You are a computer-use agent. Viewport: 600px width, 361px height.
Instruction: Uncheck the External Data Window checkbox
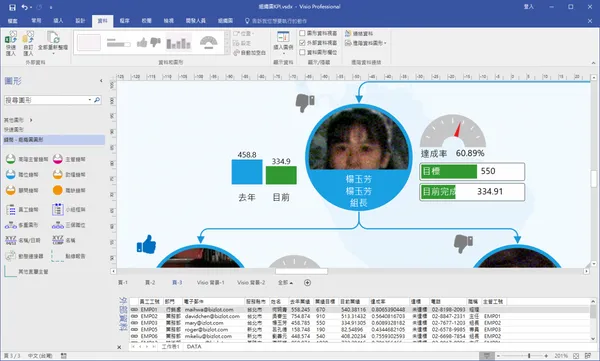(x=302, y=42)
